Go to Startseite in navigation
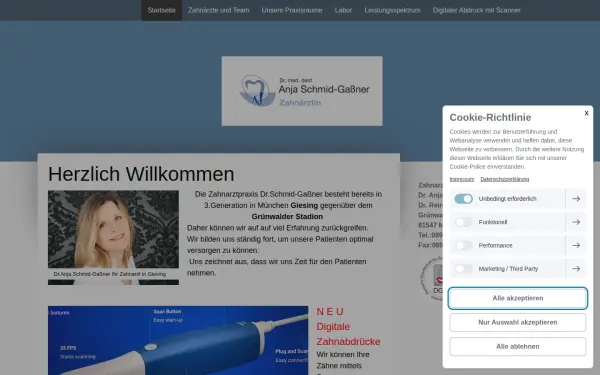The image size is (600, 375). pyautogui.click(x=161, y=10)
